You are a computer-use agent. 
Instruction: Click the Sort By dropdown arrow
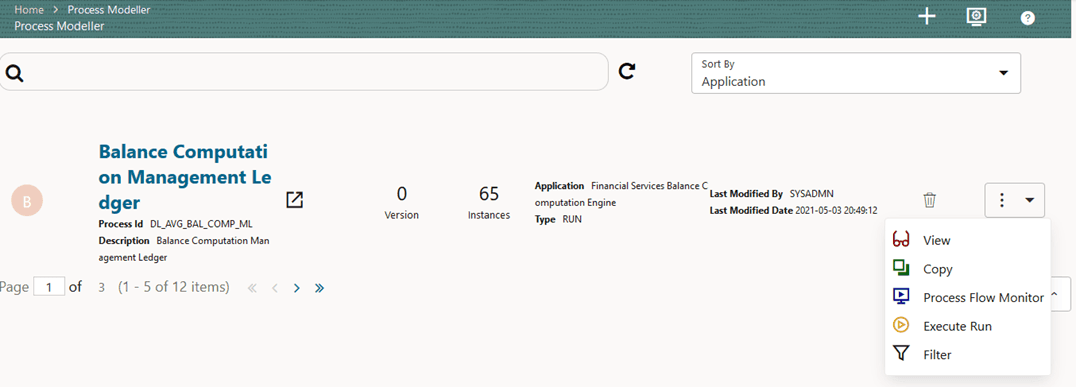click(1004, 73)
